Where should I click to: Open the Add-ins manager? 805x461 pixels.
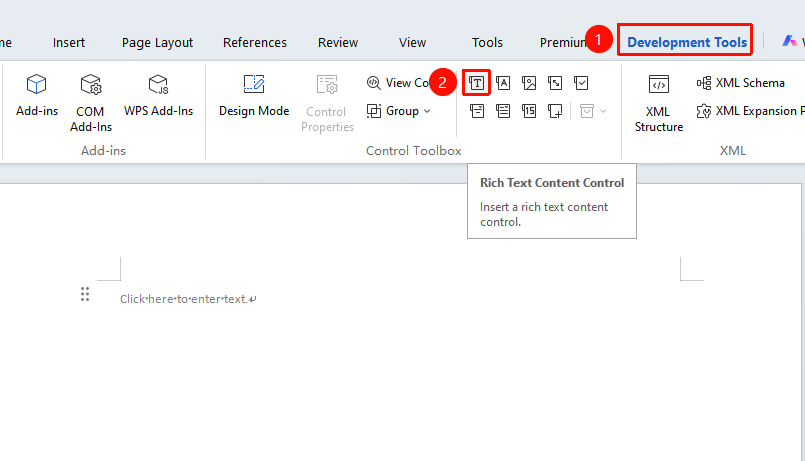[x=36, y=95]
